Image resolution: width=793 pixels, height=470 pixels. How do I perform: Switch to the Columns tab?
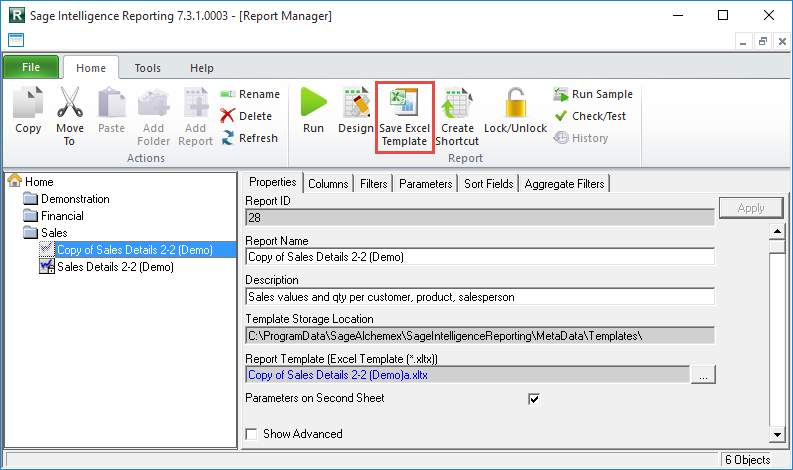pos(328,184)
